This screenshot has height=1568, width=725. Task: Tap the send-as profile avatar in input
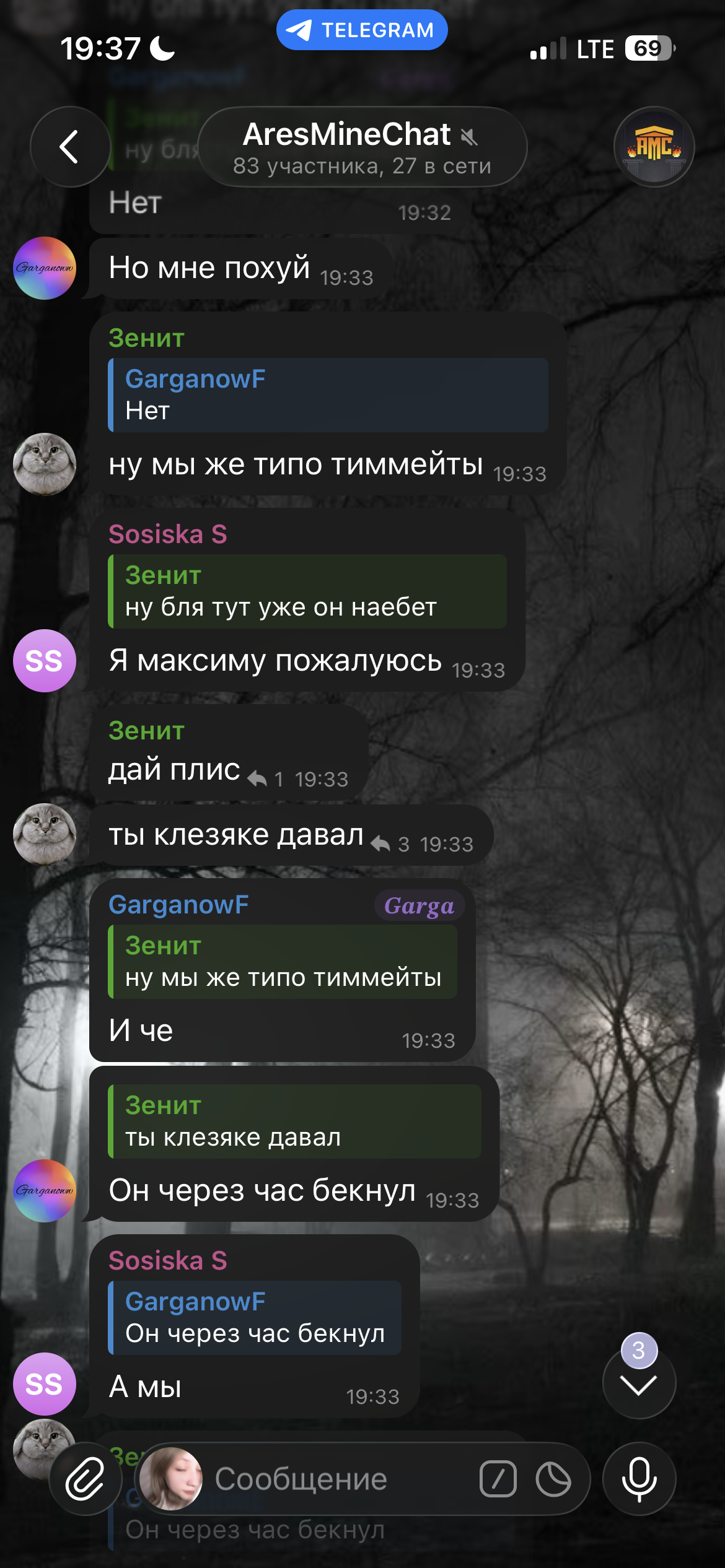pos(171,1479)
